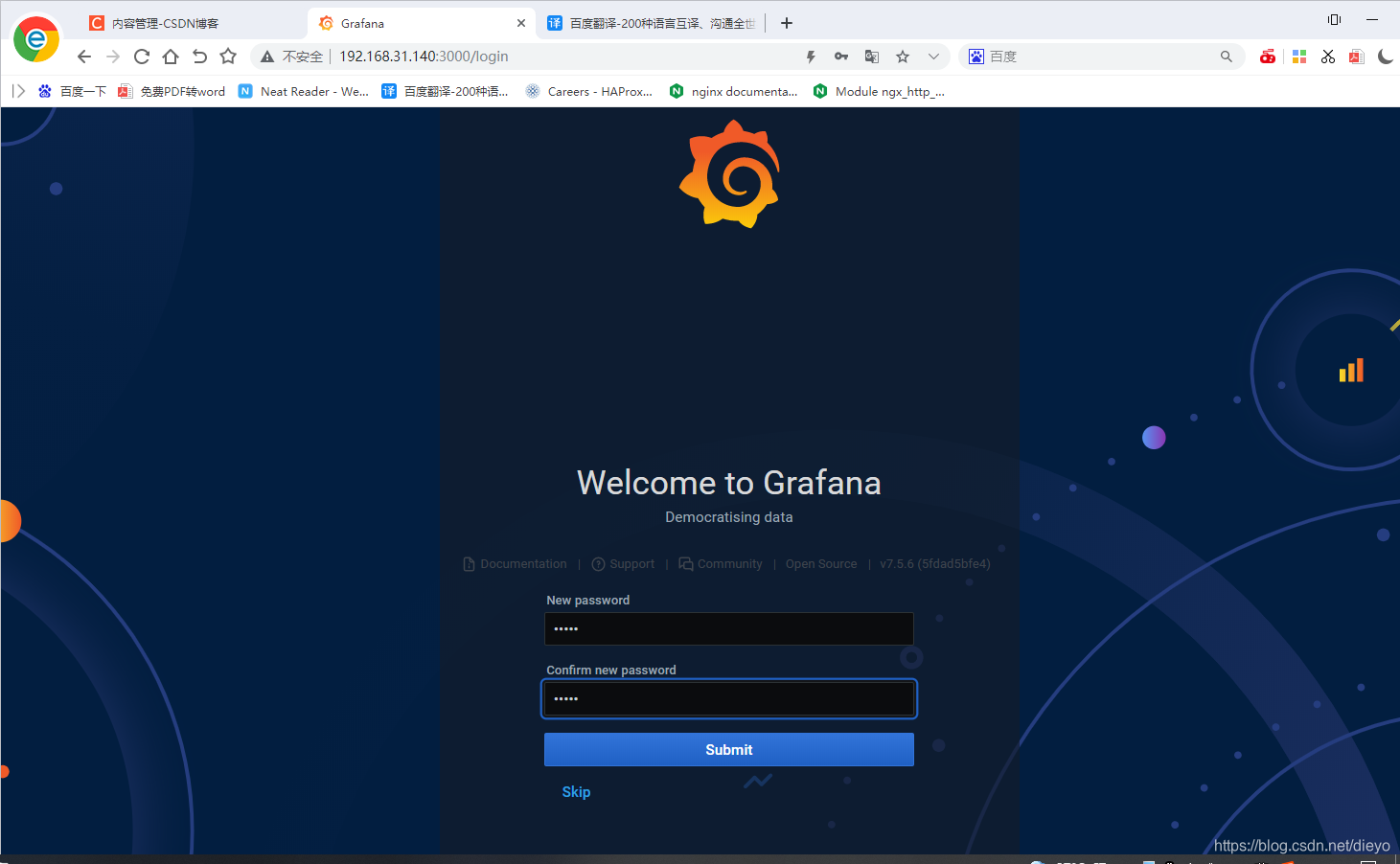Click the PDF extension icon
The height and width of the screenshot is (864, 1400).
[x=1356, y=57]
